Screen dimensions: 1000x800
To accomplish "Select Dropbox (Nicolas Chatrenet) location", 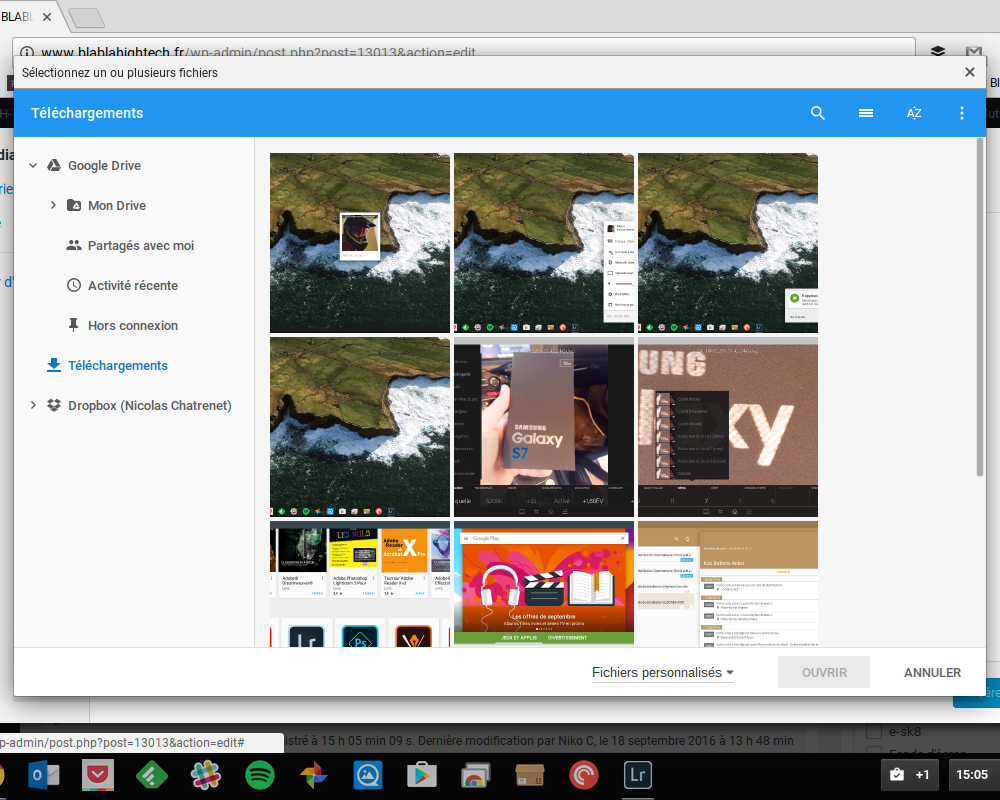I will (150, 406).
